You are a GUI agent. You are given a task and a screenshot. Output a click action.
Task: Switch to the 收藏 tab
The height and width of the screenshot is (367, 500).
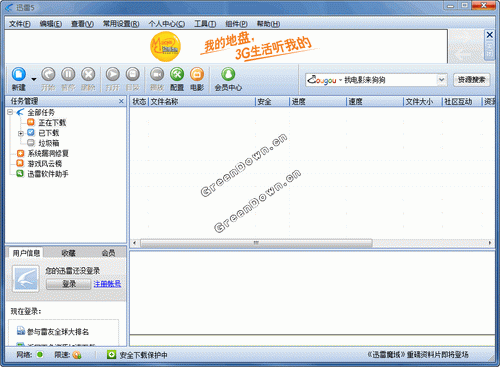(69, 253)
